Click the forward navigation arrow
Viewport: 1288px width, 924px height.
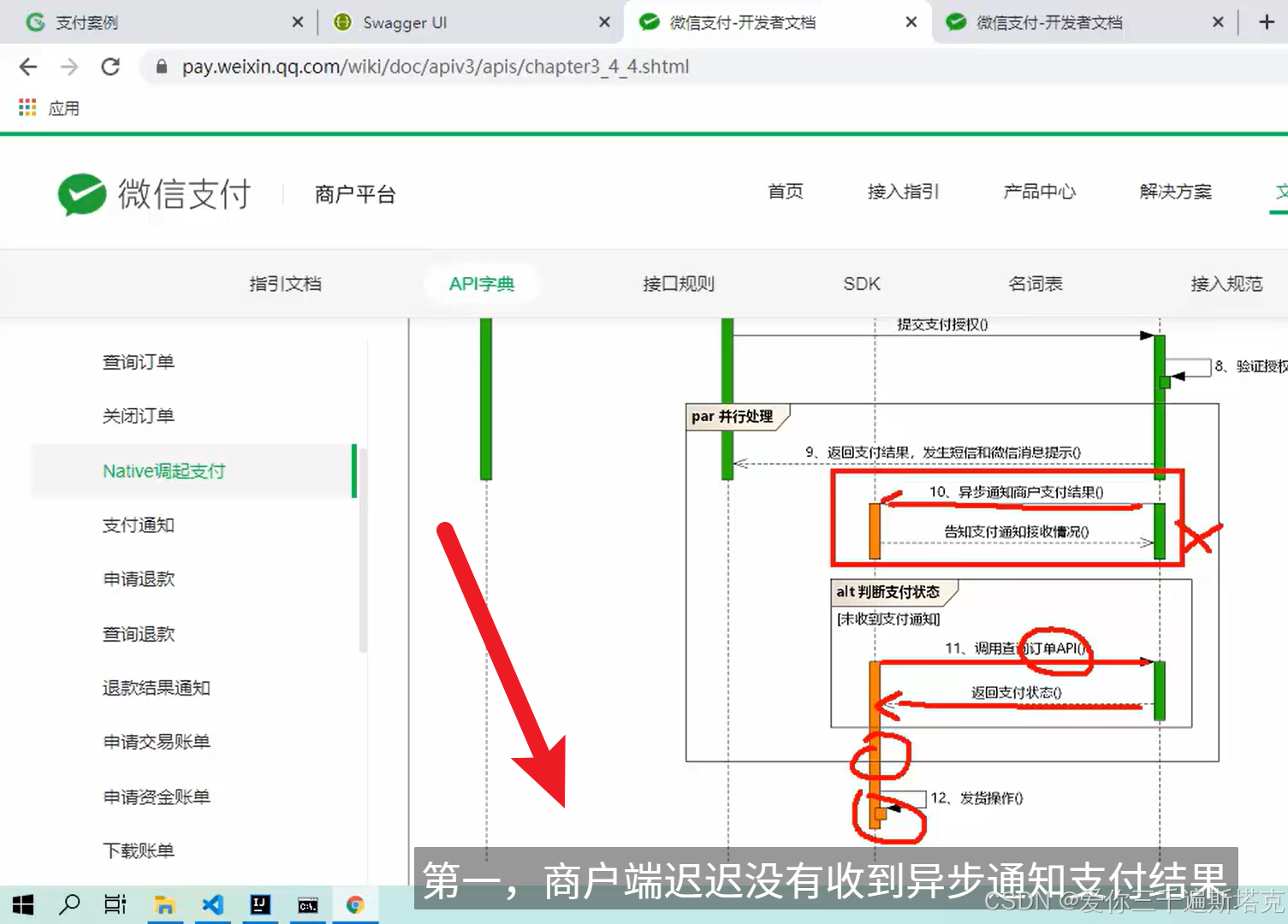pyautogui.click(x=68, y=66)
